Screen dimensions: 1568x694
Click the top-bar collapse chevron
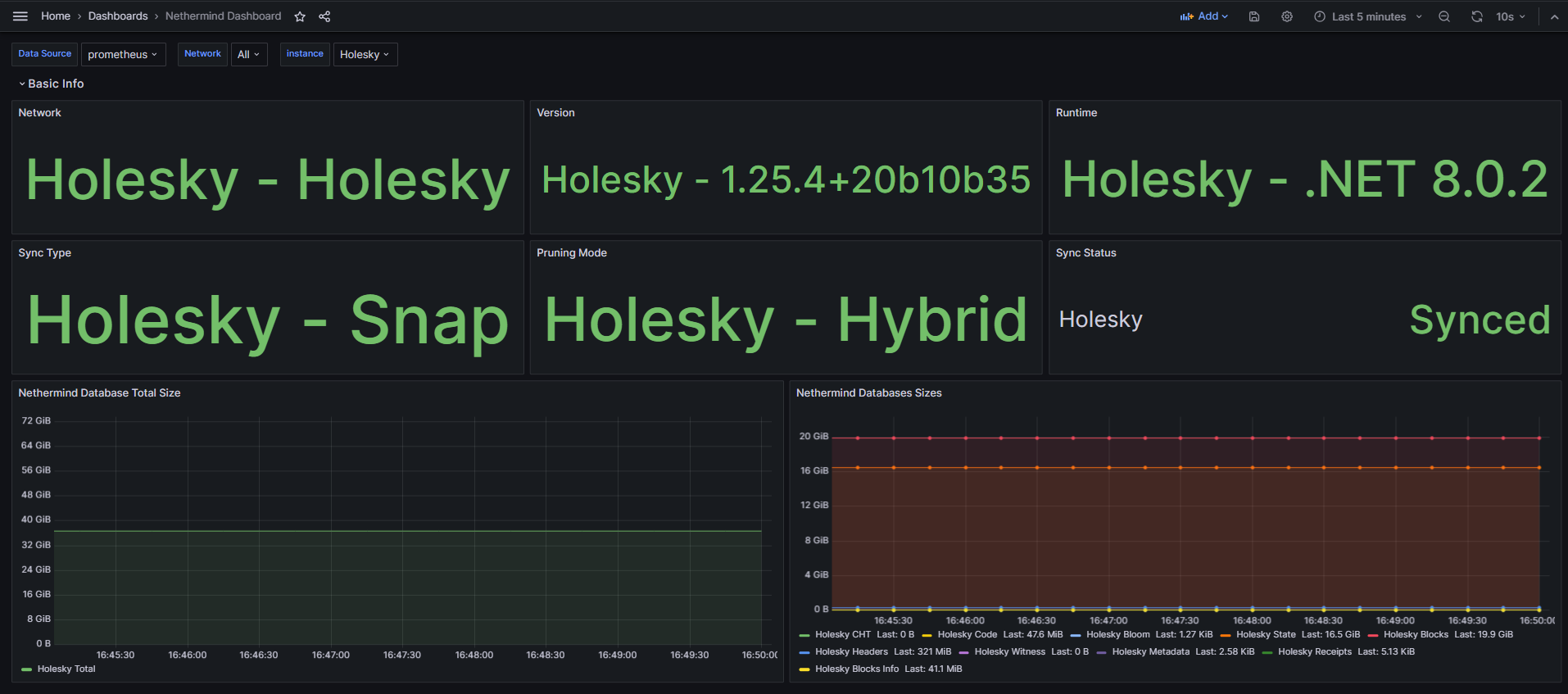click(1554, 16)
